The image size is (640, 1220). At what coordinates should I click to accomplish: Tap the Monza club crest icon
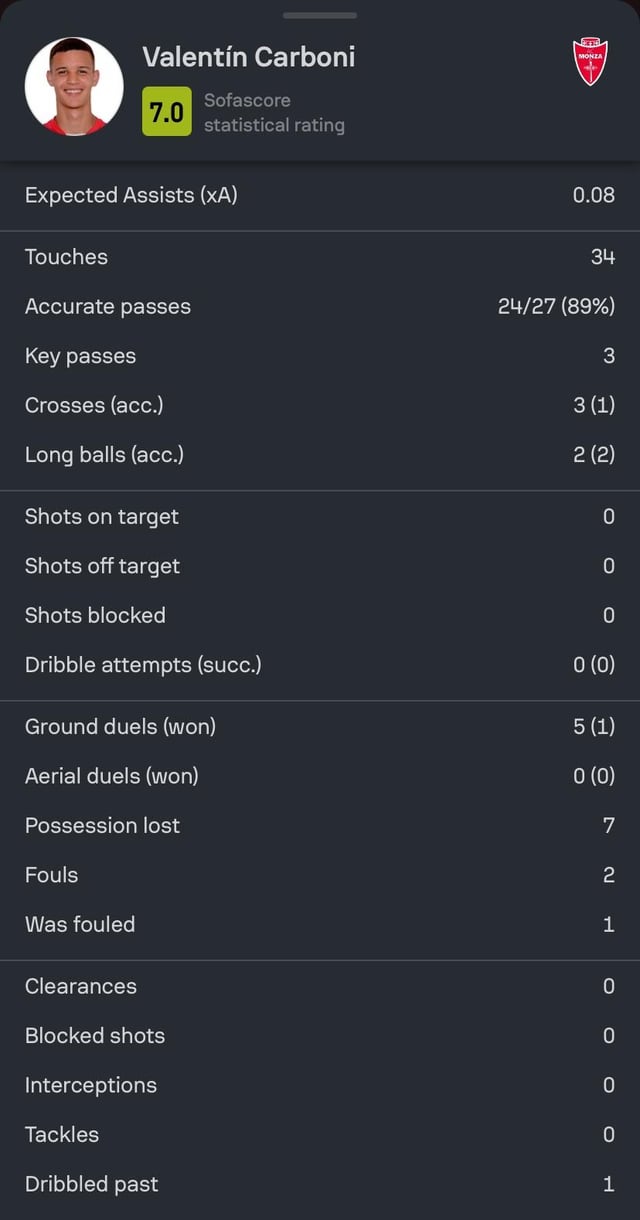[590, 61]
